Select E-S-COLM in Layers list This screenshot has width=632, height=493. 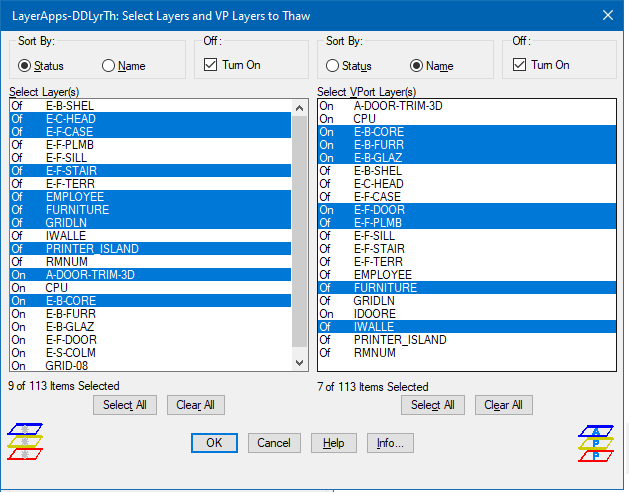click(x=150, y=353)
